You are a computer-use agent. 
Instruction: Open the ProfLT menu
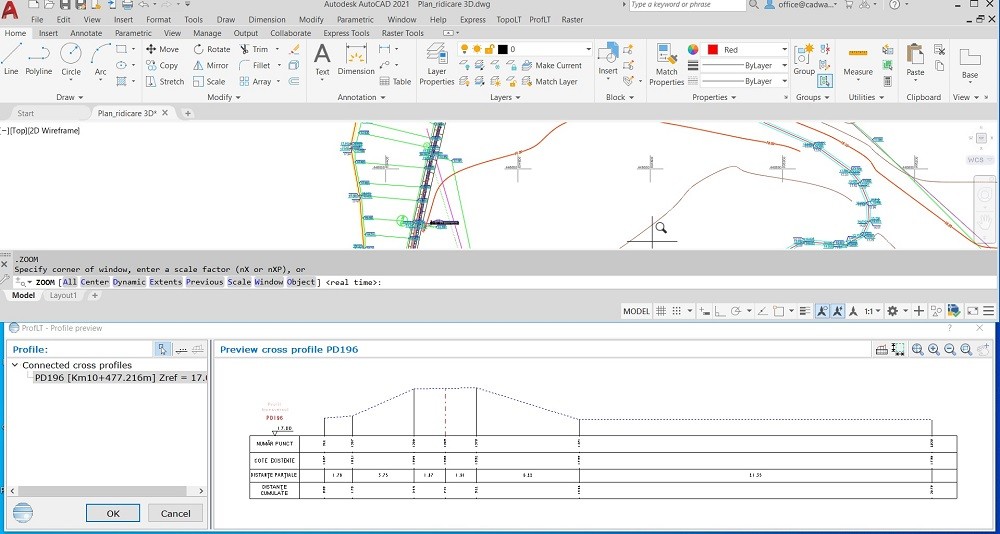pyautogui.click(x=540, y=20)
